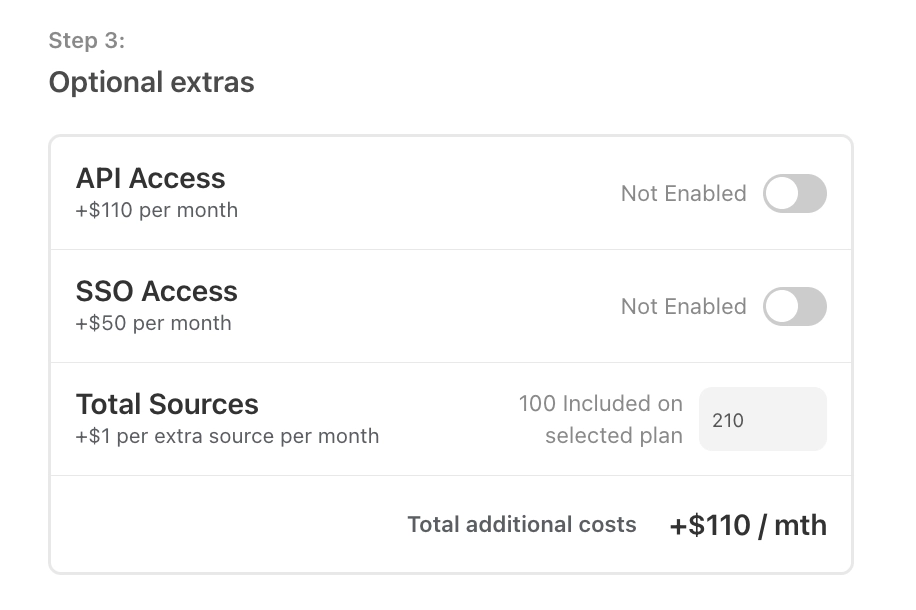This screenshot has height=610, width=916.
Task: Click the "100 Included on selected plan" note
Action: click(x=601, y=419)
